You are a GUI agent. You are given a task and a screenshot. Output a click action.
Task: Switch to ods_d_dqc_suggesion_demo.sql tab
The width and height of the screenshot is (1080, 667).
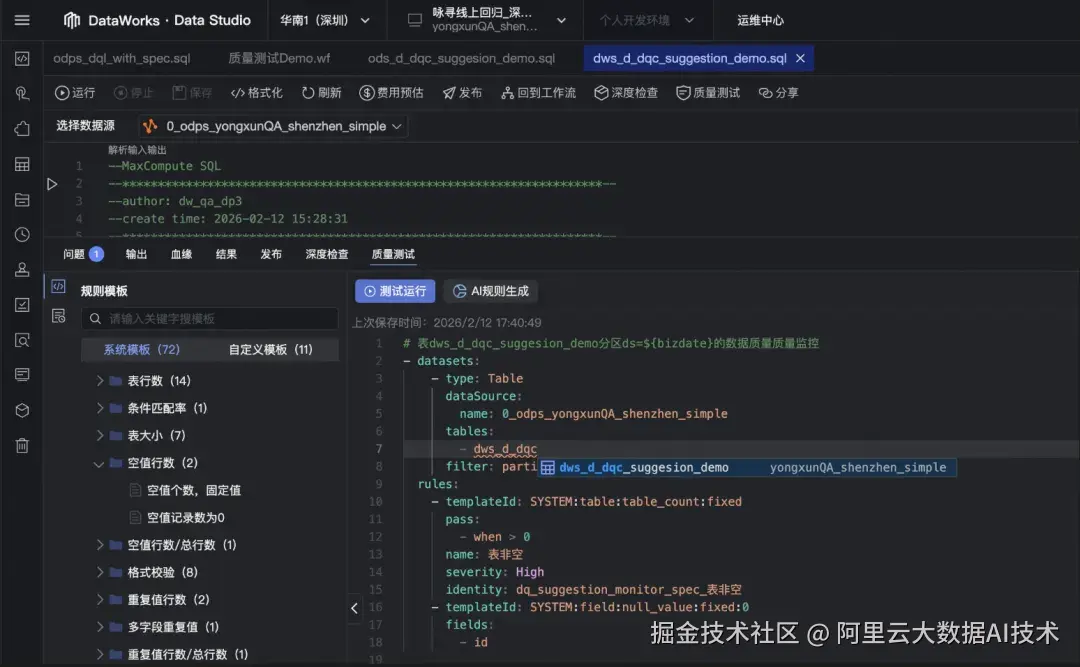click(x=461, y=59)
